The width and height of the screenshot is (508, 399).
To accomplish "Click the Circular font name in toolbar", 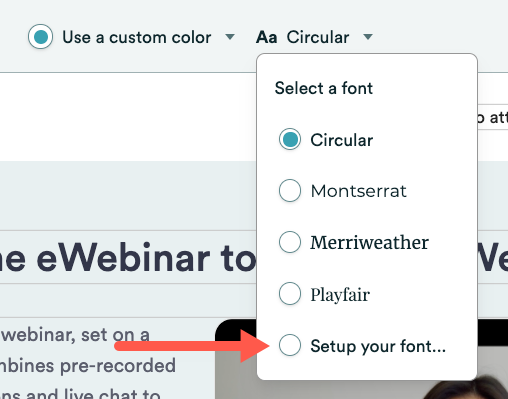I will coord(318,37).
